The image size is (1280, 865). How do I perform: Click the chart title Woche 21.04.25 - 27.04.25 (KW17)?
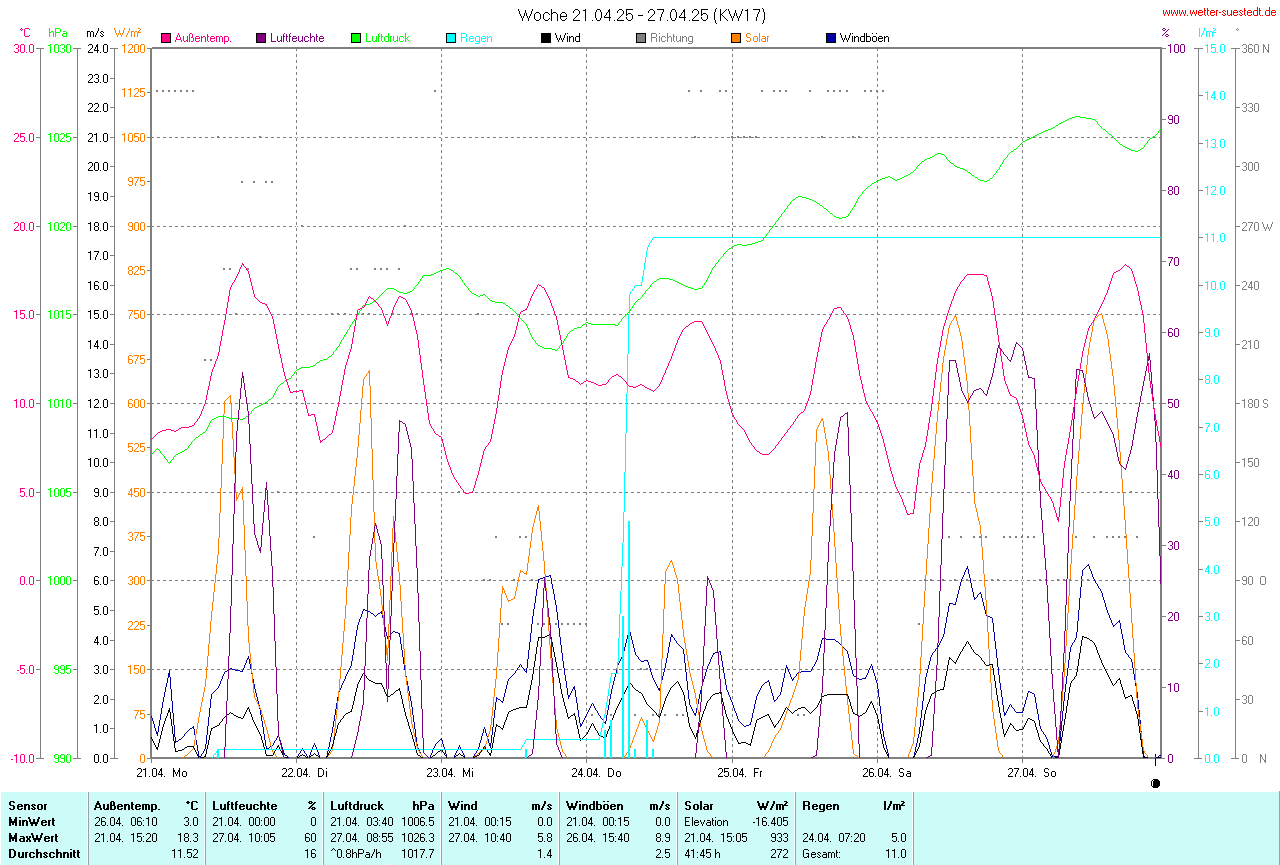point(642,15)
